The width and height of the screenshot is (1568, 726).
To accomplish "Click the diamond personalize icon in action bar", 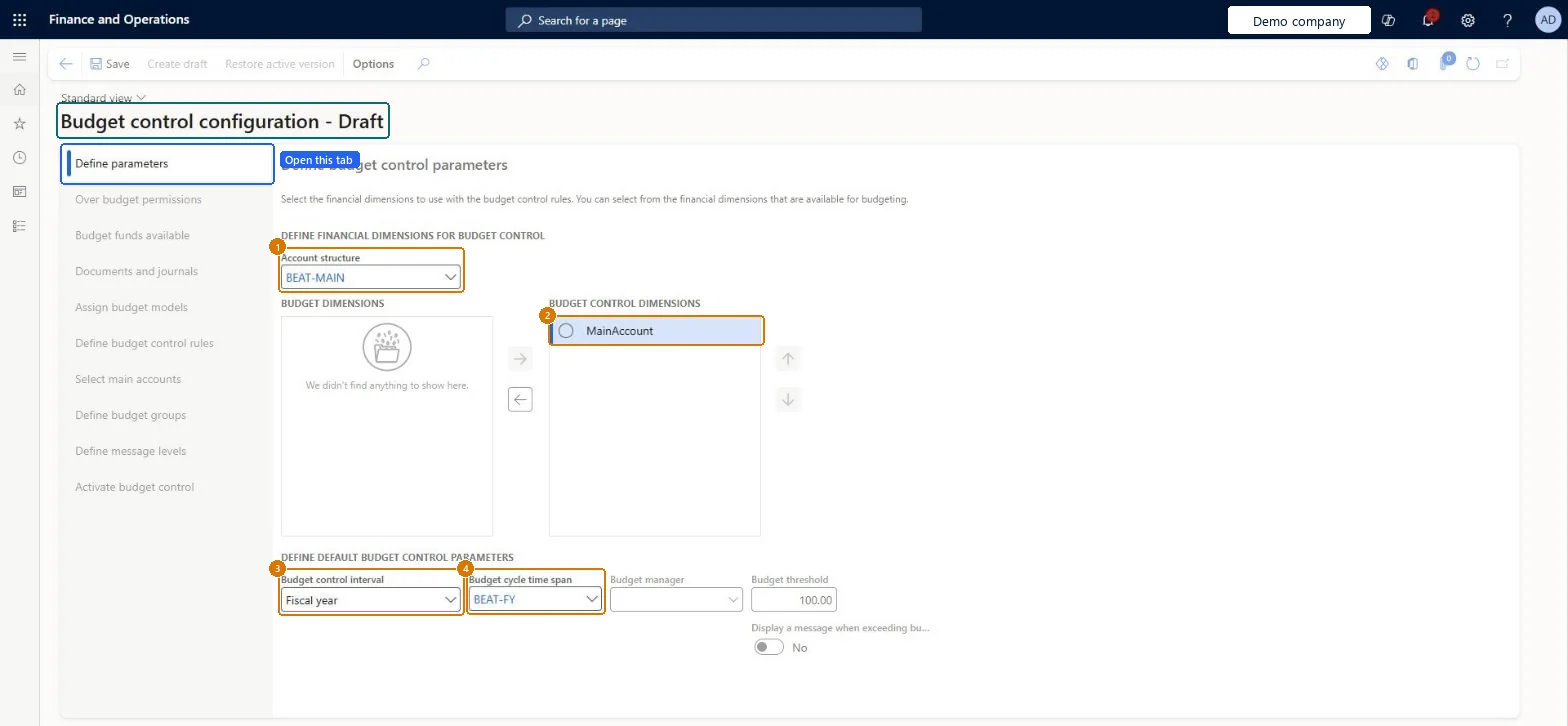I will 1383,64.
